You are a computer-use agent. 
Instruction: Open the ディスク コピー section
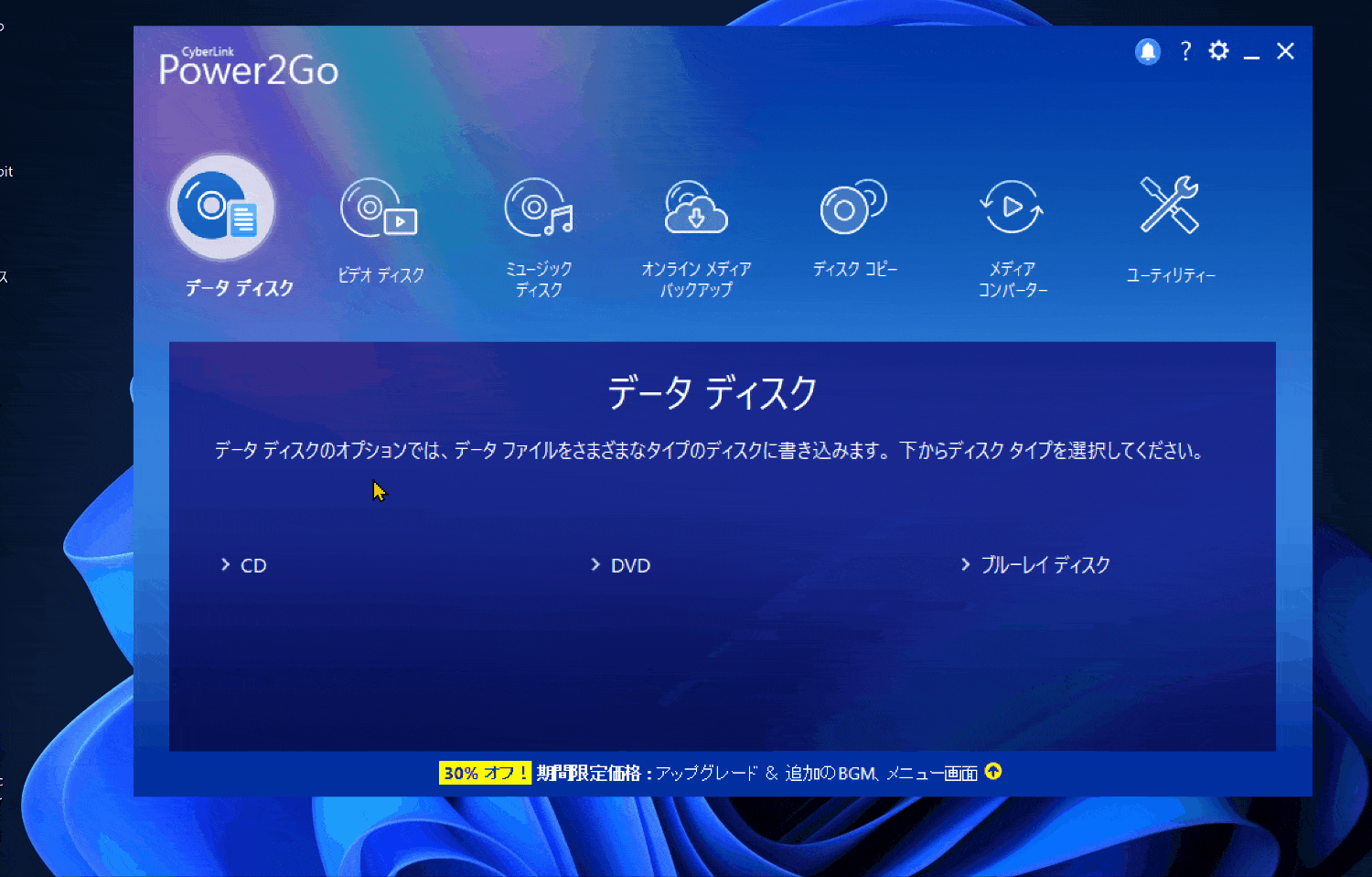(x=854, y=207)
